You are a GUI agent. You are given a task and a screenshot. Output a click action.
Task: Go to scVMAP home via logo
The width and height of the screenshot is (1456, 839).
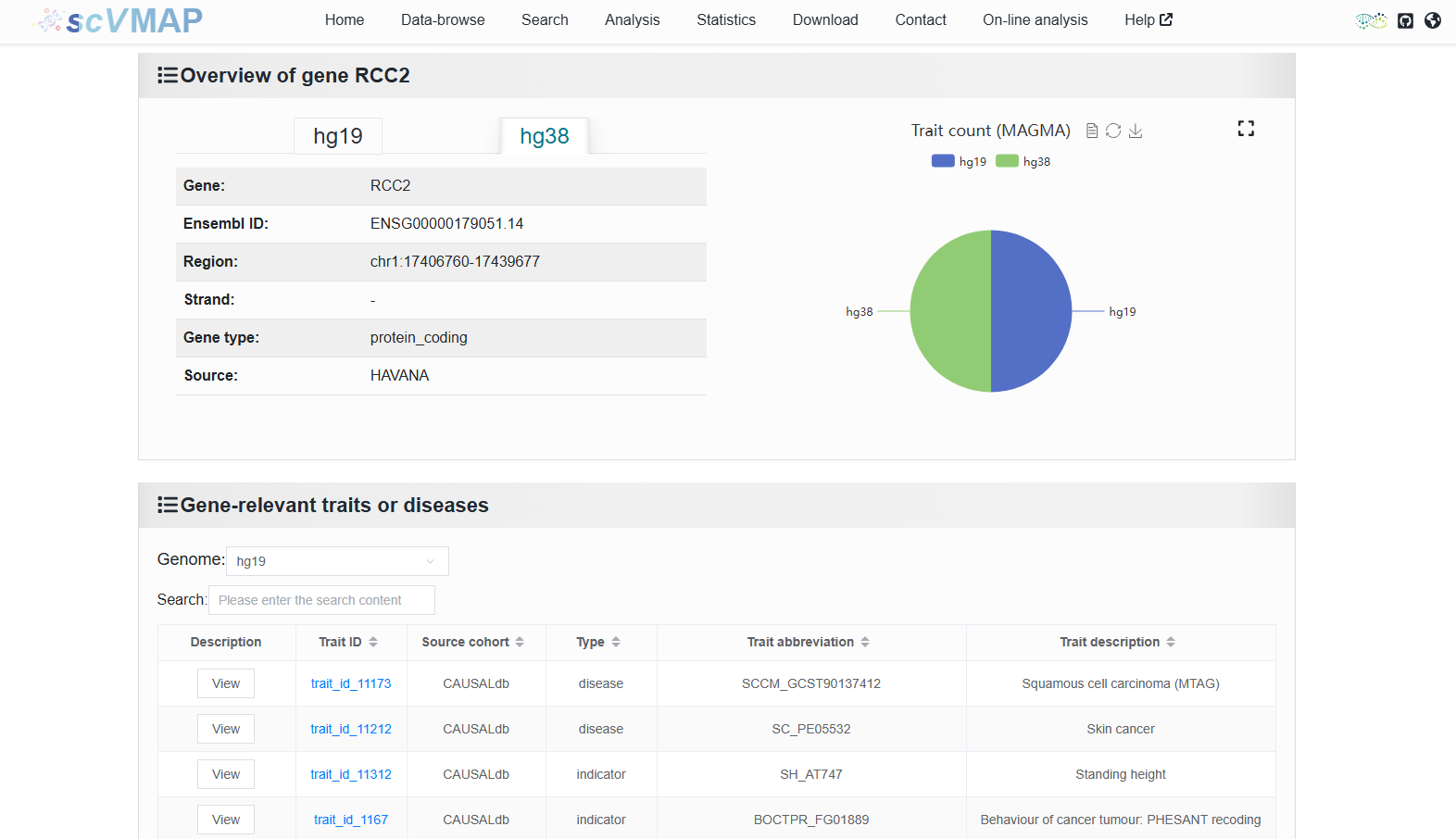click(119, 20)
